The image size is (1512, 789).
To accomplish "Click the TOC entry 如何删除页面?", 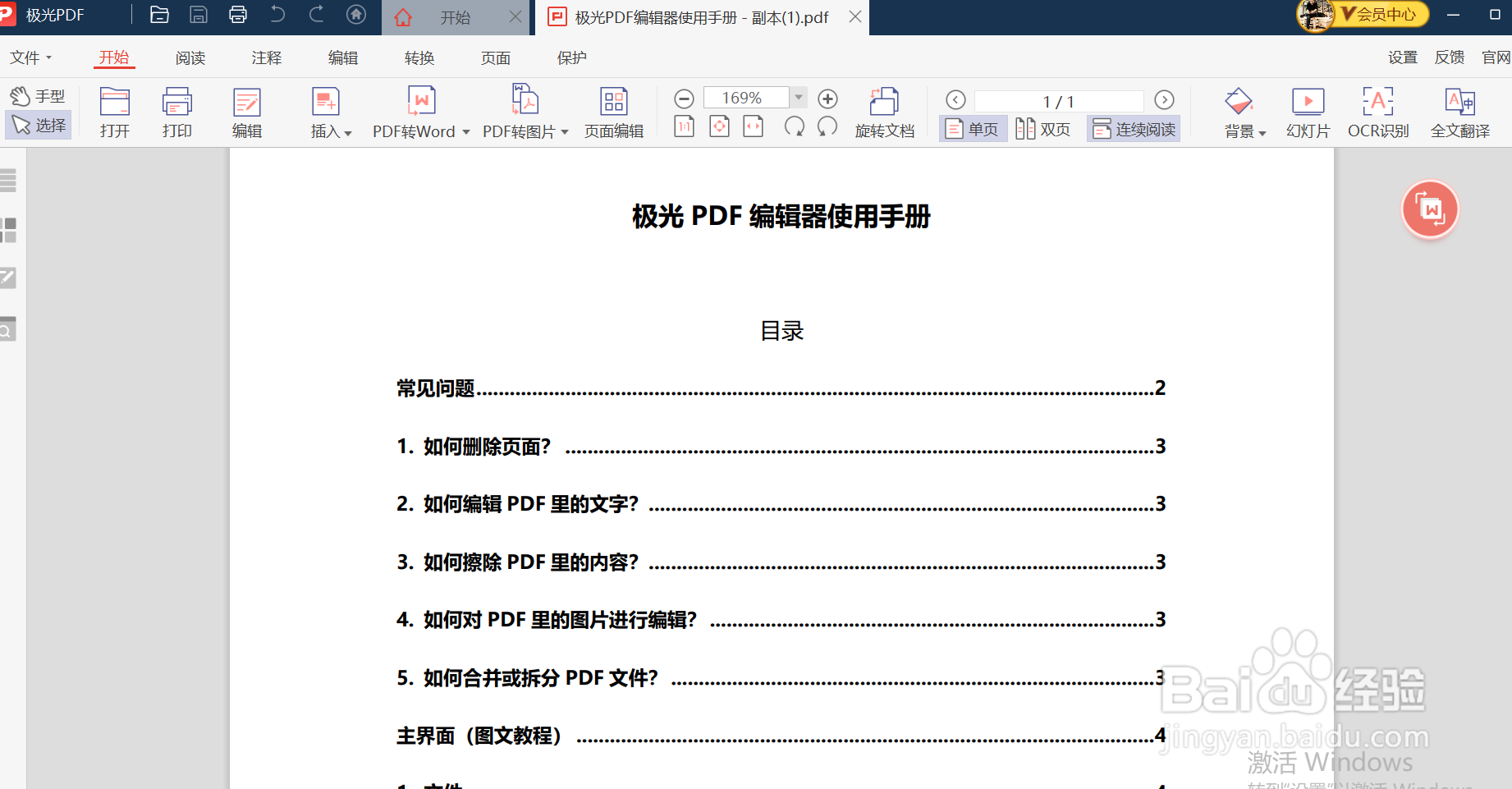I will (781, 446).
